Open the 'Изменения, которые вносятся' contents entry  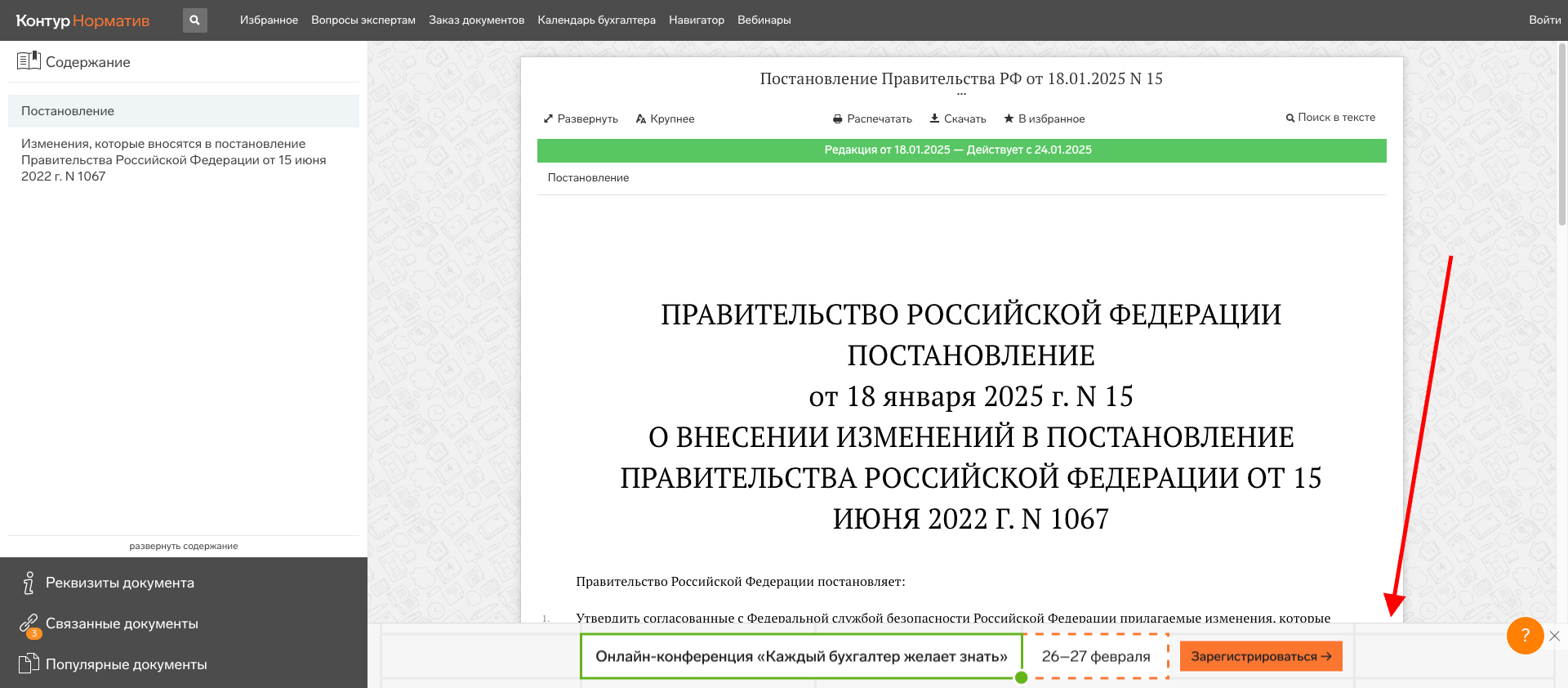tap(174, 160)
